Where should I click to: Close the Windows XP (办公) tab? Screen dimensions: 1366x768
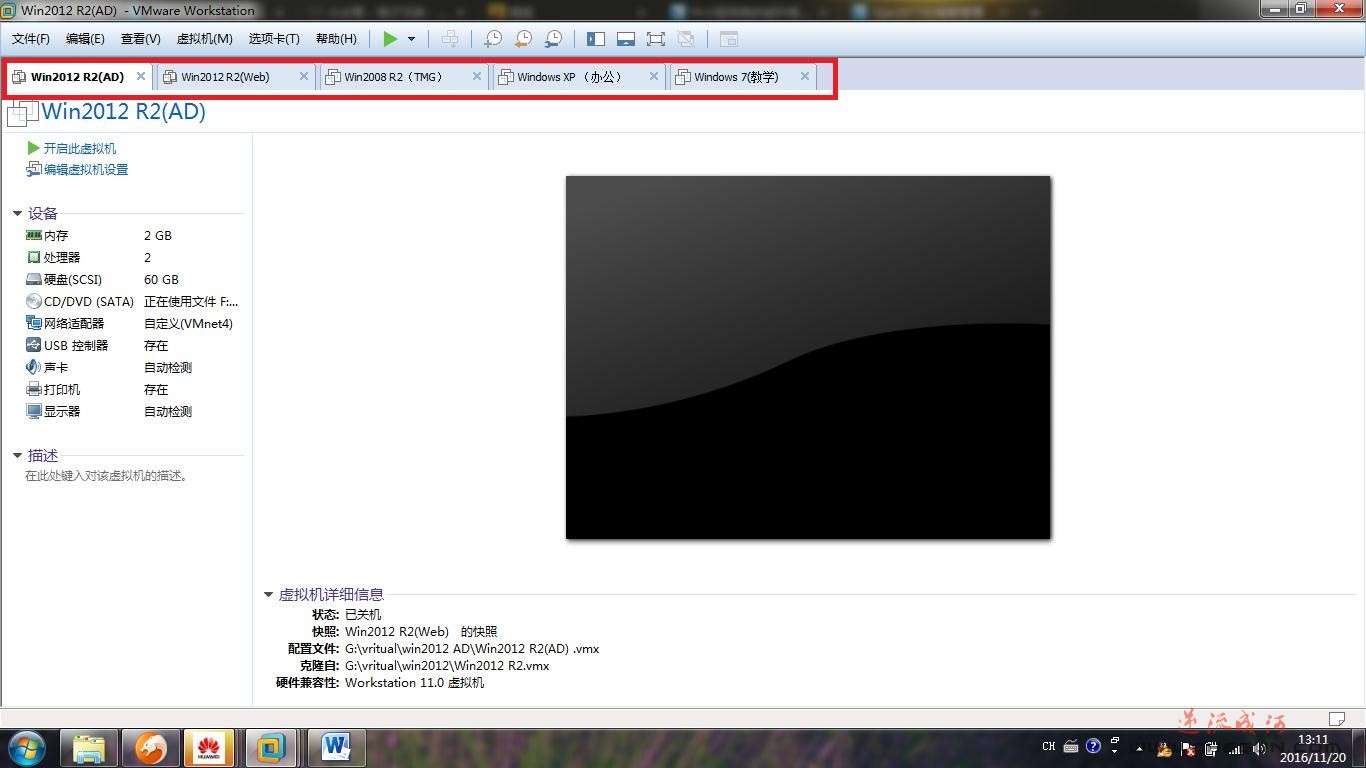click(654, 76)
